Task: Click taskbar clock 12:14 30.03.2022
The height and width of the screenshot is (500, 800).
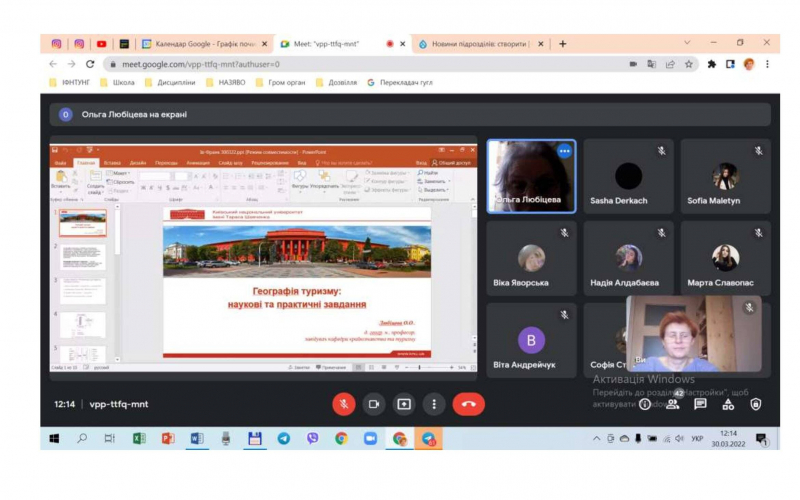Action: tap(729, 439)
